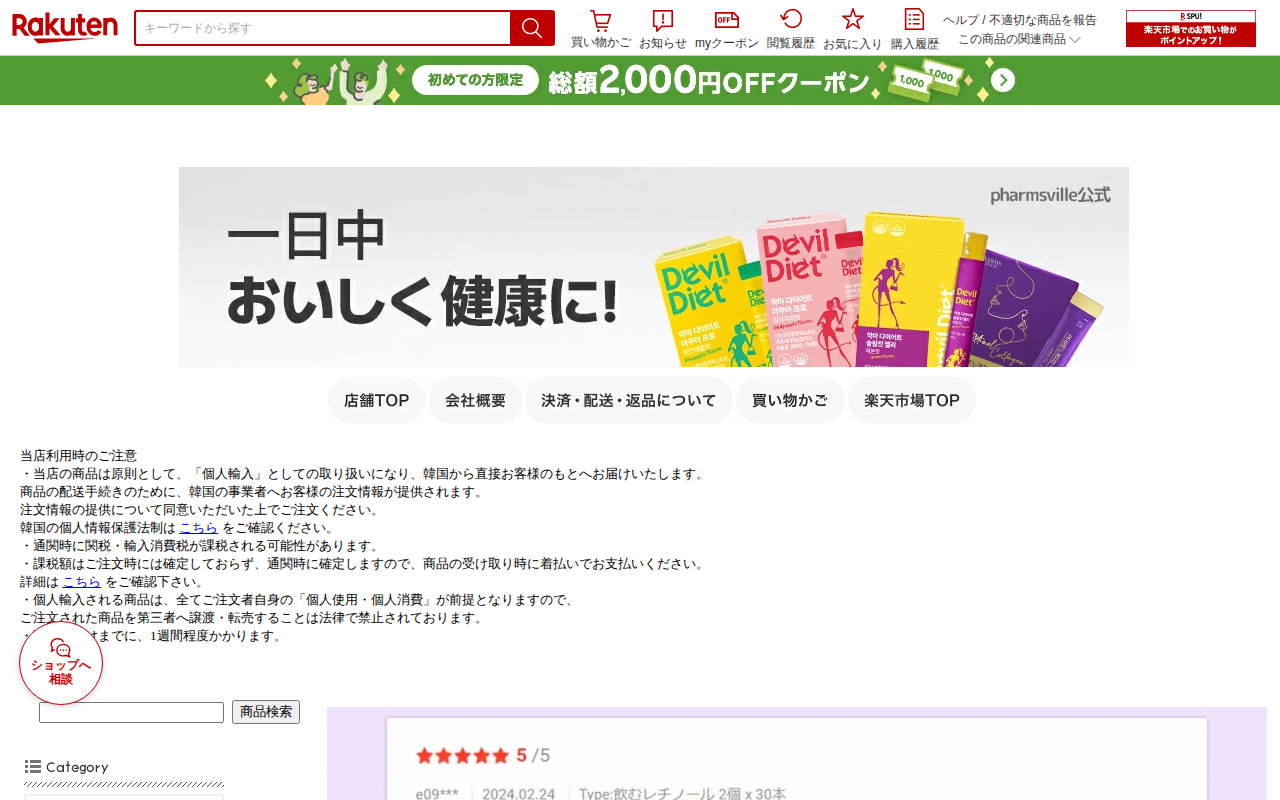Open the 楽天市場TOP menu item

click(912, 400)
